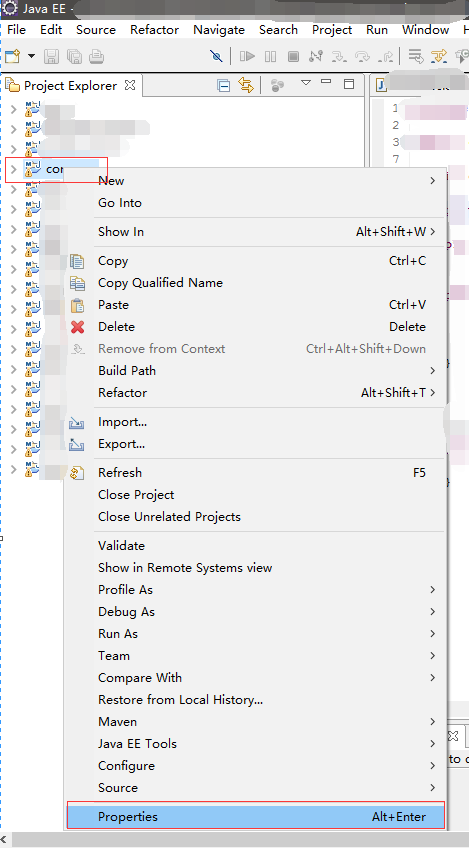Open the Window menu

coord(425,30)
